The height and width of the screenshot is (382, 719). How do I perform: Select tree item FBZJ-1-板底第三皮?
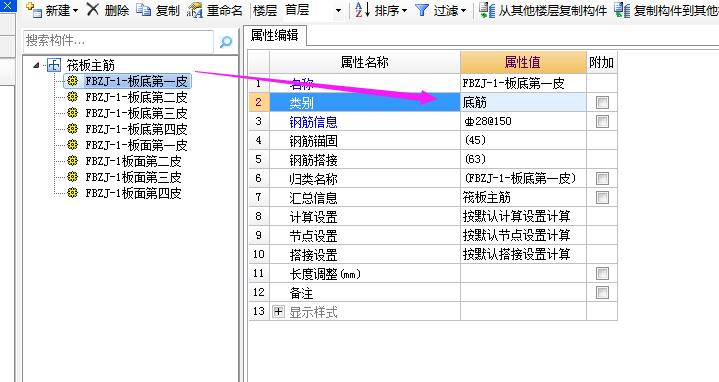pos(136,113)
